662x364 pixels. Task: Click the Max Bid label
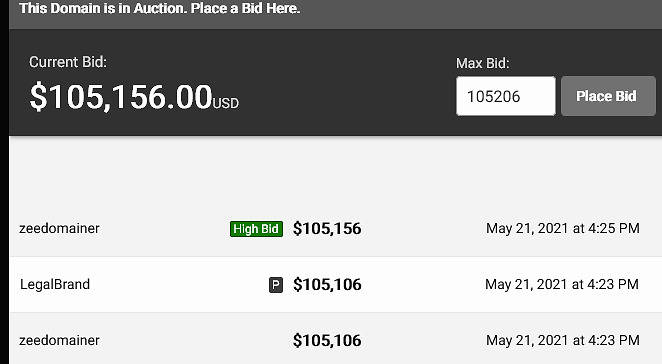pos(483,63)
